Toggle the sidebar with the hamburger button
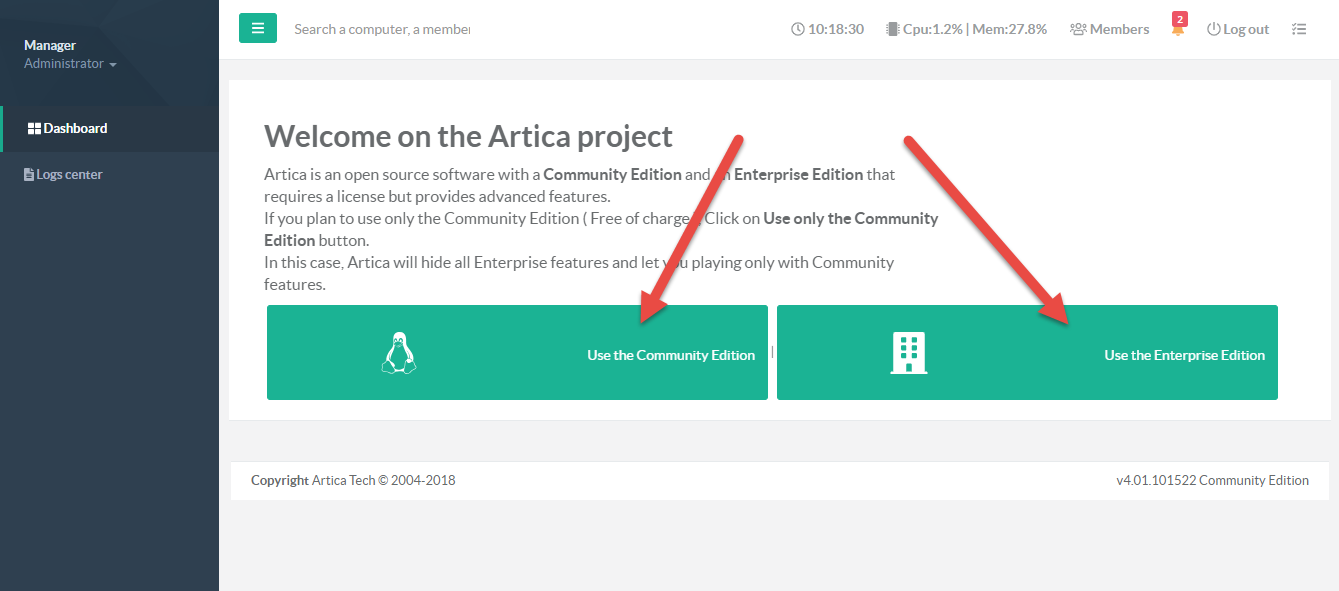This screenshot has width=1339, height=591. click(257, 29)
